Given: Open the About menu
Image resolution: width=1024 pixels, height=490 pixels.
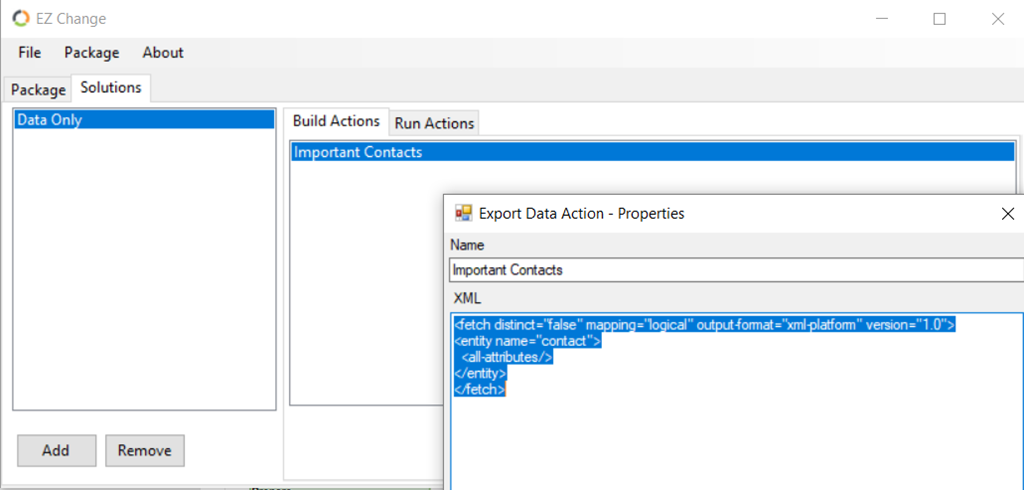Looking at the screenshot, I should point(163,52).
